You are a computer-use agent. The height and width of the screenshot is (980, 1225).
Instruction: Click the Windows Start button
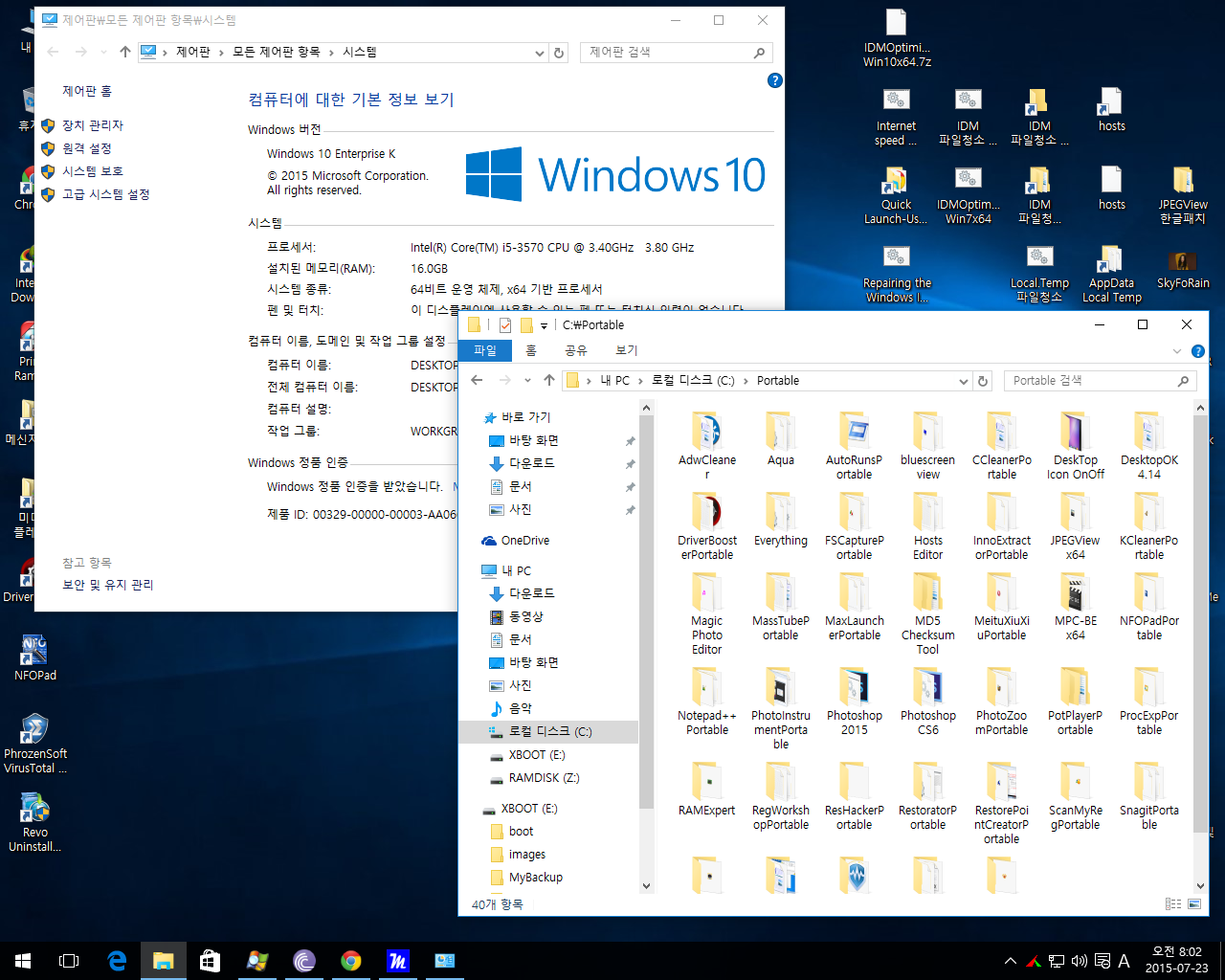[x=23, y=961]
